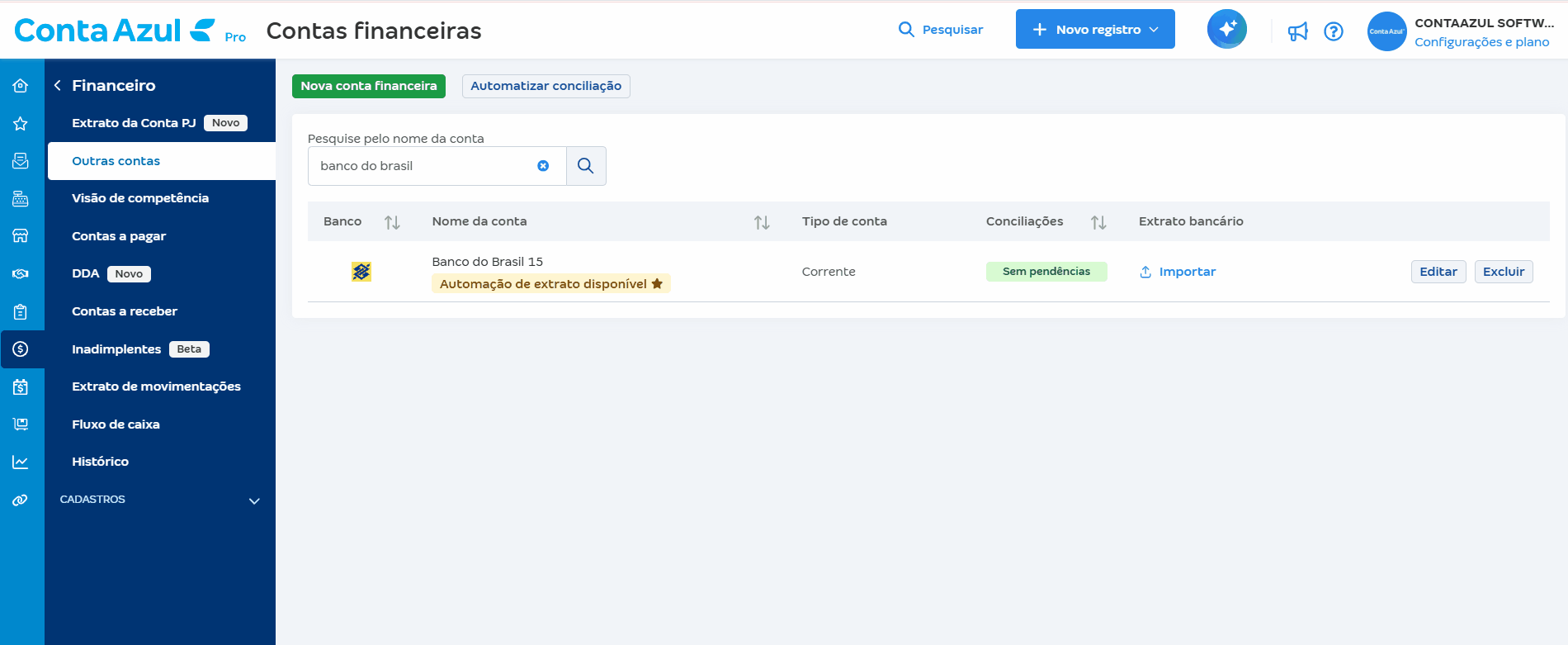Open the handshake icon in rail
The width and height of the screenshot is (1568, 645).
coord(21,273)
